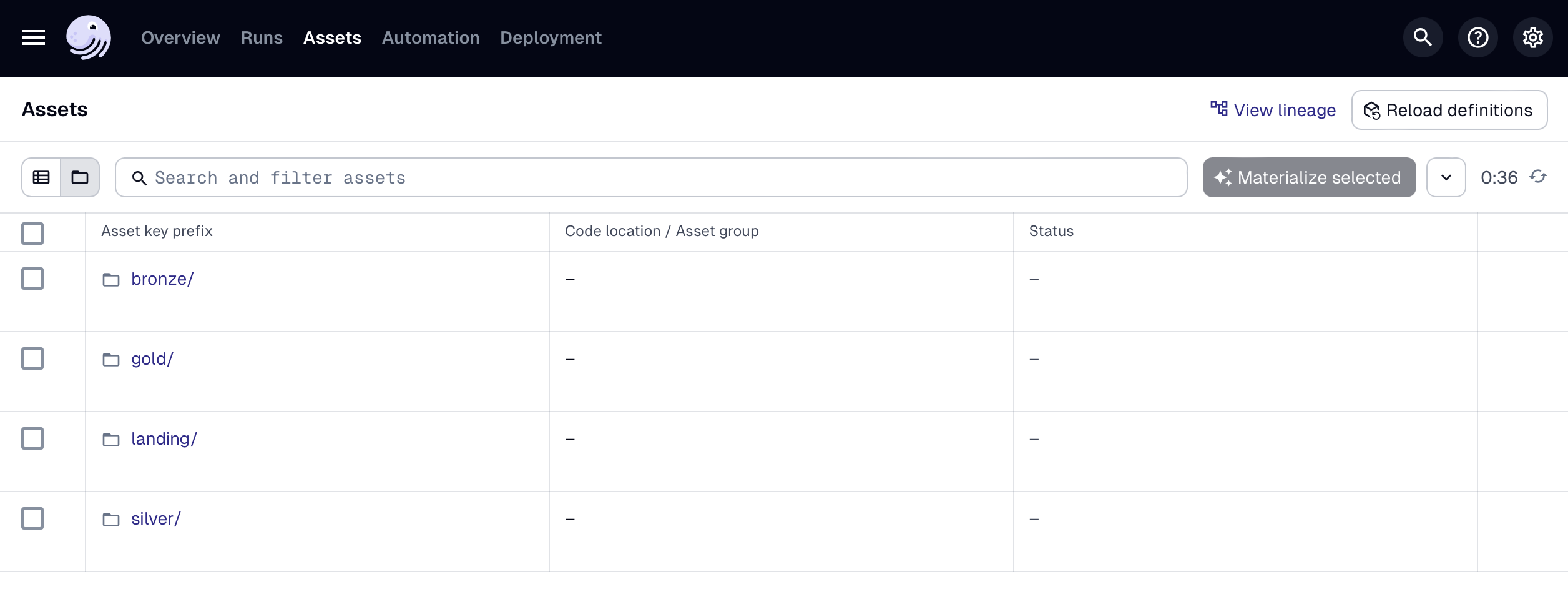The width and height of the screenshot is (1568, 592).
Task: Open the hamburger navigation menu
Action: (x=34, y=37)
